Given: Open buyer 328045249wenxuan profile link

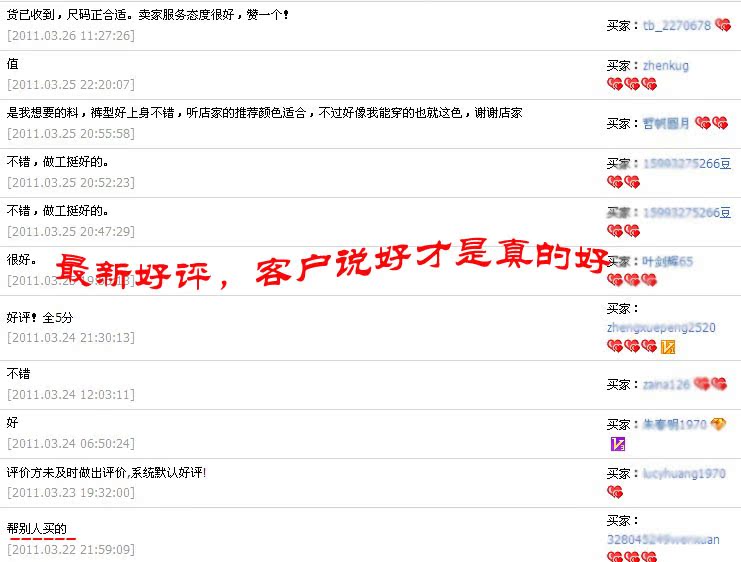Looking at the screenshot, I should click(663, 540).
